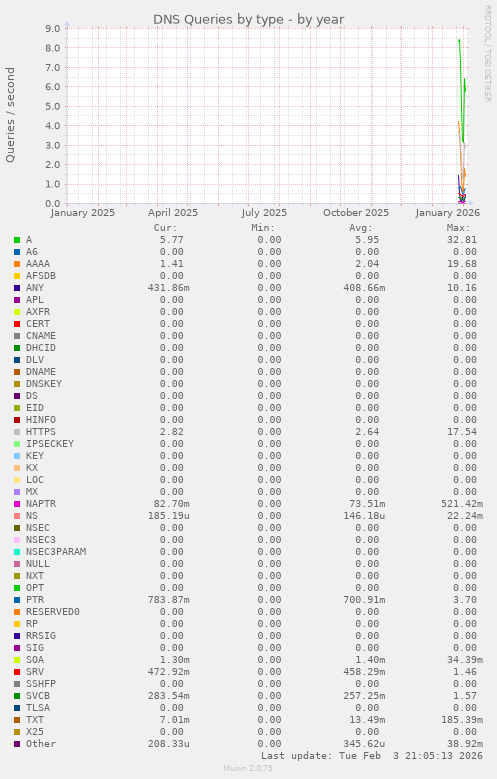Click the A max value 32.81
497x779 pixels.
tap(462, 240)
